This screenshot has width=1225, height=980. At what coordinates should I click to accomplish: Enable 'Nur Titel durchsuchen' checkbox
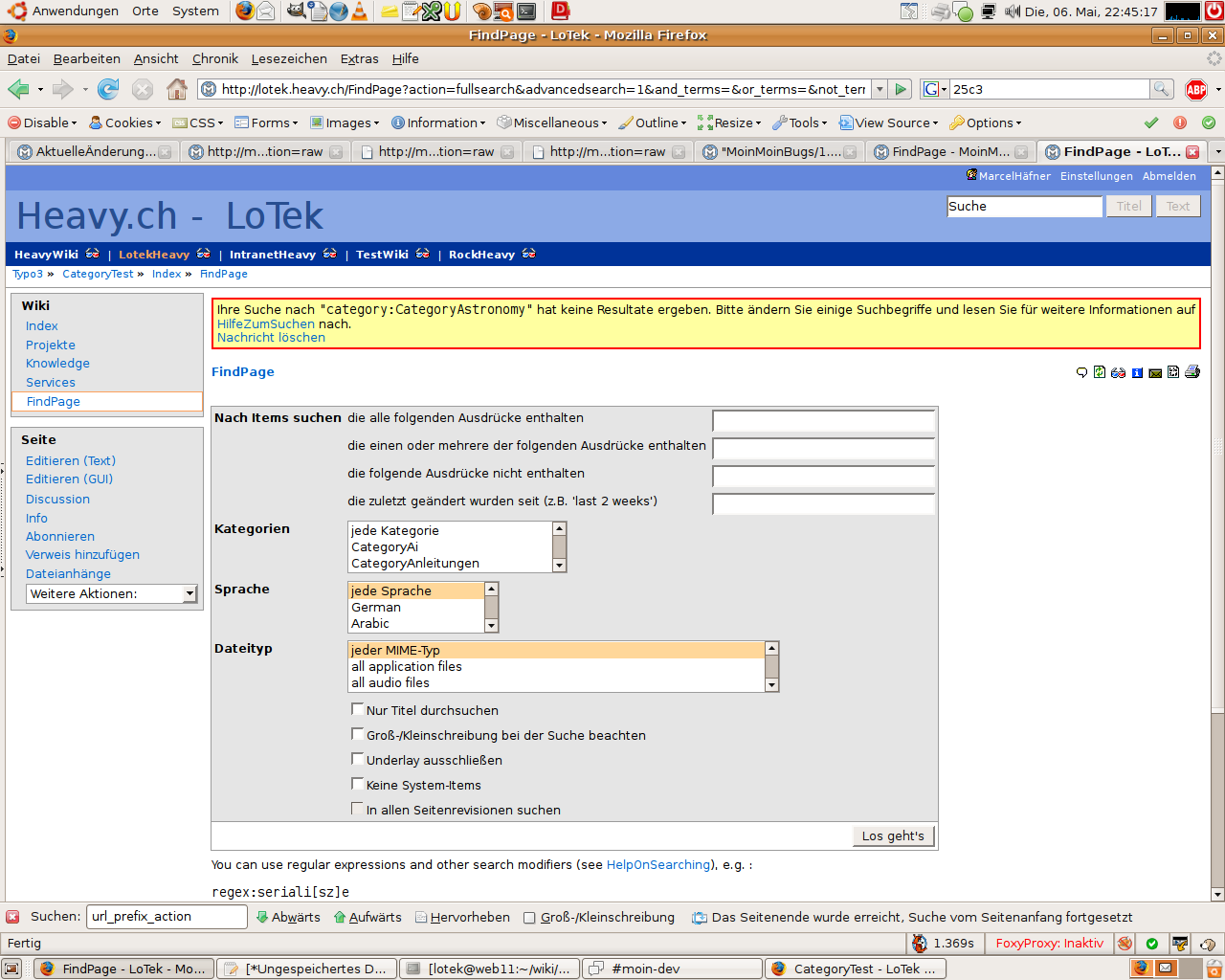click(358, 709)
